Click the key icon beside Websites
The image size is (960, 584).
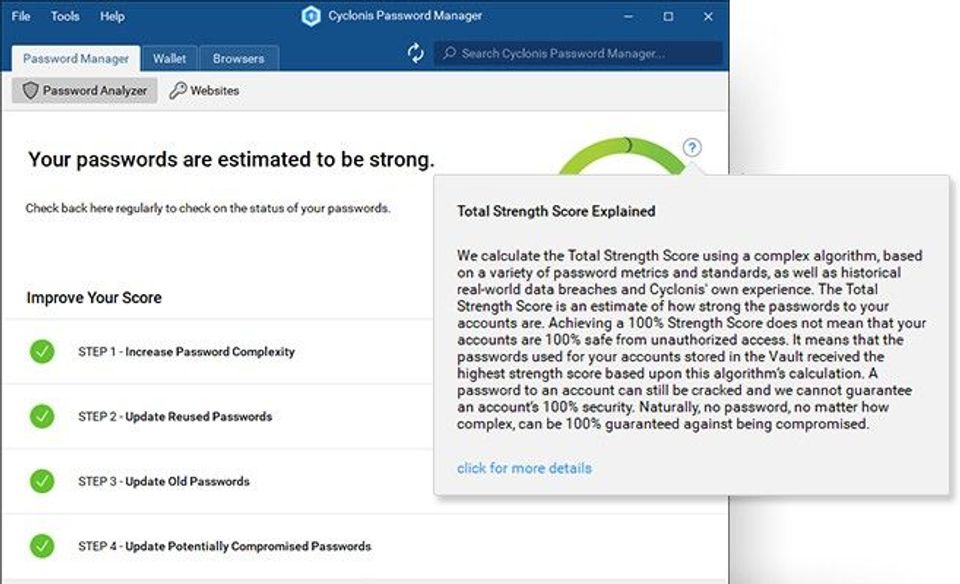click(x=178, y=91)
